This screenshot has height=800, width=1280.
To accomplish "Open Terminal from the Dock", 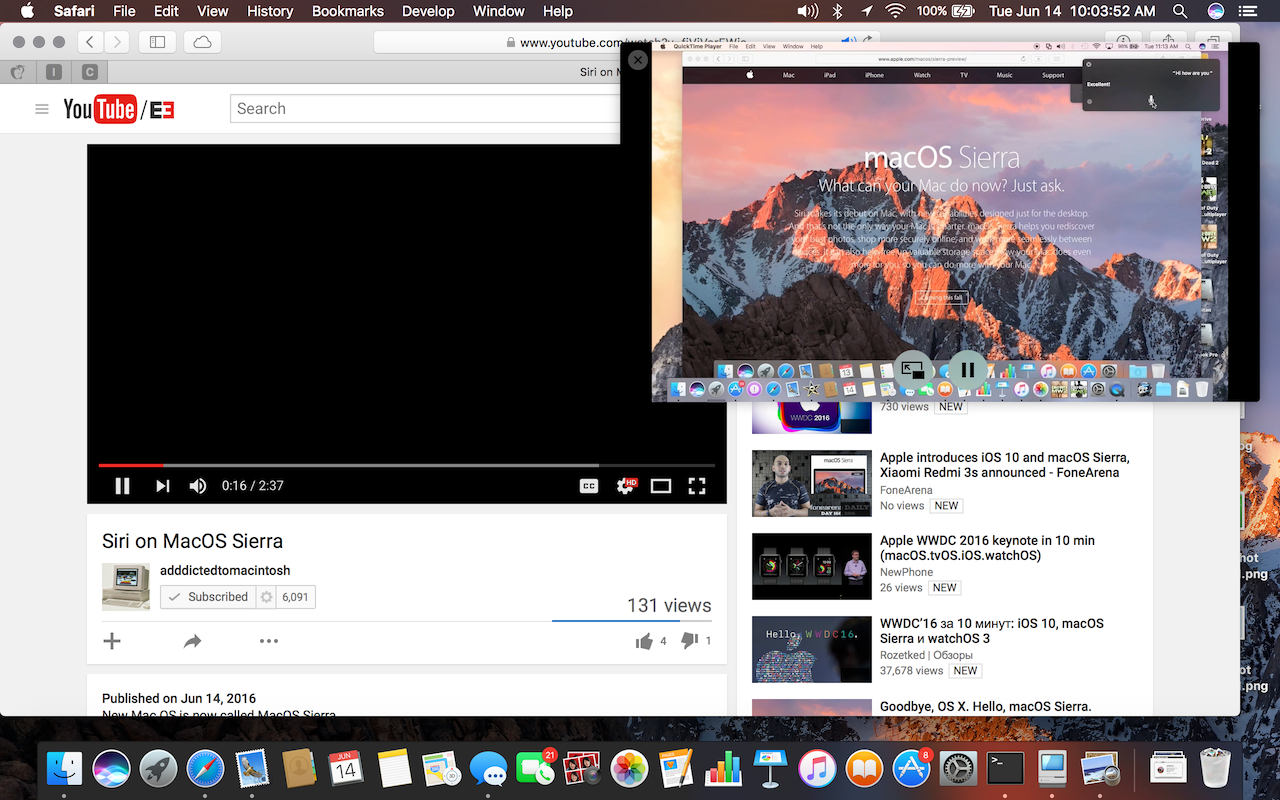I will 1005,769.
